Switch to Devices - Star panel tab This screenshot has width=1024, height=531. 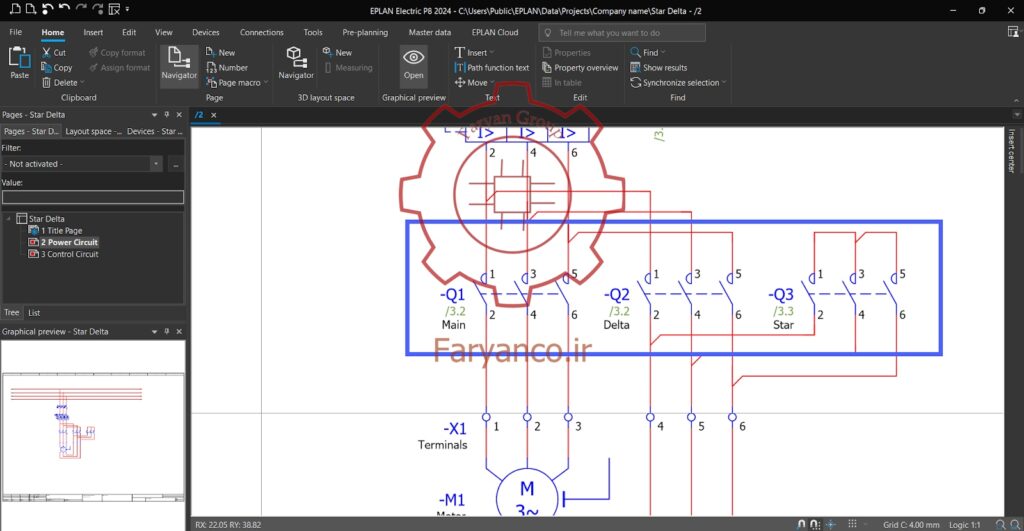click(x=154, y=131)
